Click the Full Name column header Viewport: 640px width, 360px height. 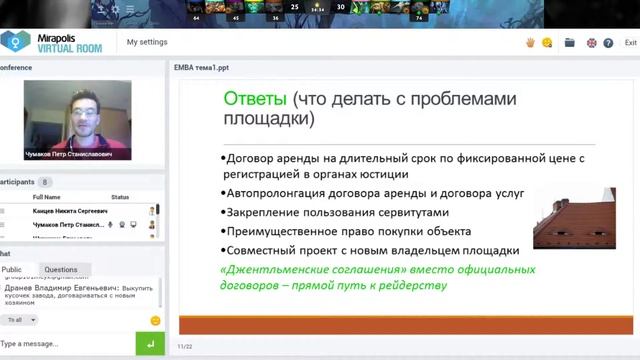point(47,197)
